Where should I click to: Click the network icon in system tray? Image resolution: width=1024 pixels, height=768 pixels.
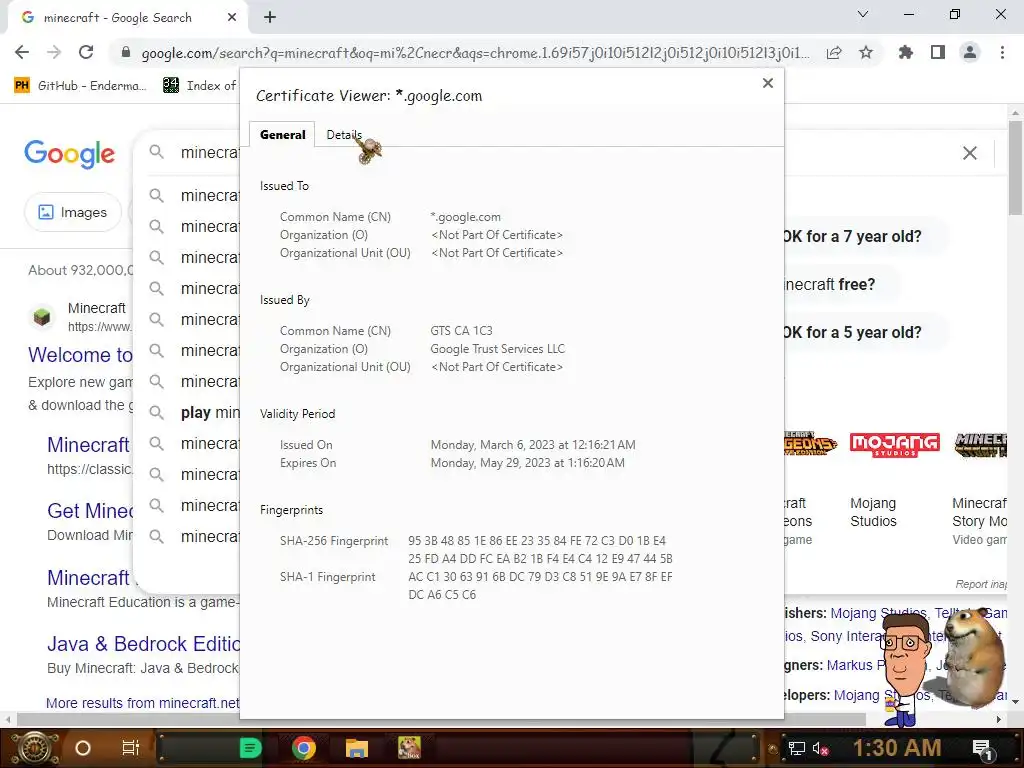tap(796, 748)
